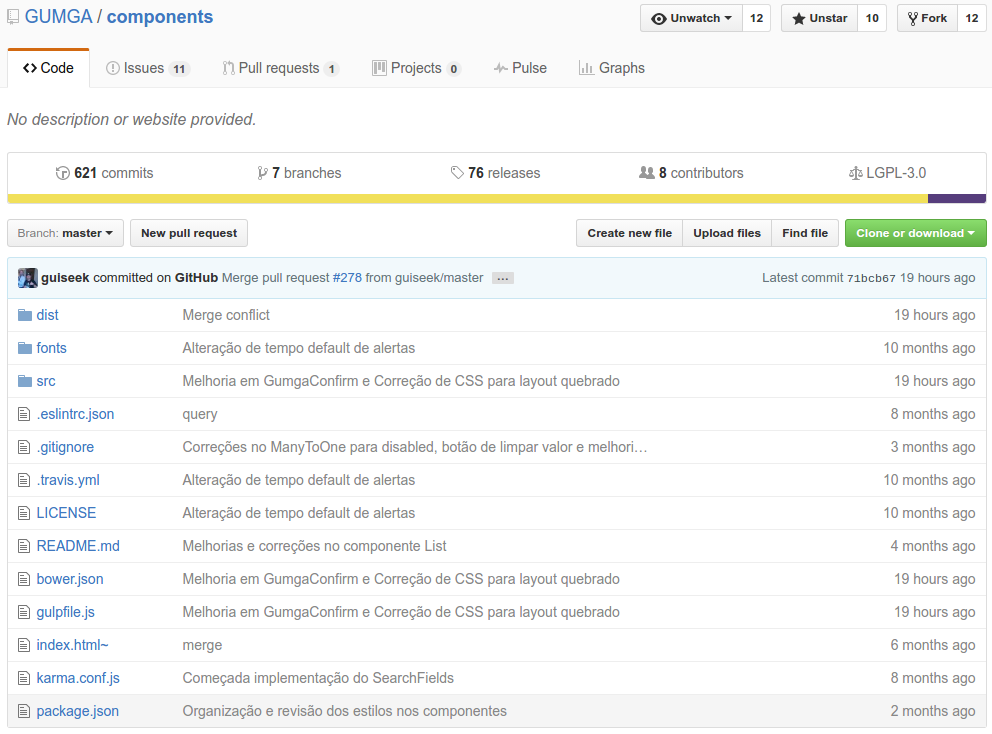Click the purple language bar segment
The height and width of the screenshot is (734, 992).
tap(957, 199)
